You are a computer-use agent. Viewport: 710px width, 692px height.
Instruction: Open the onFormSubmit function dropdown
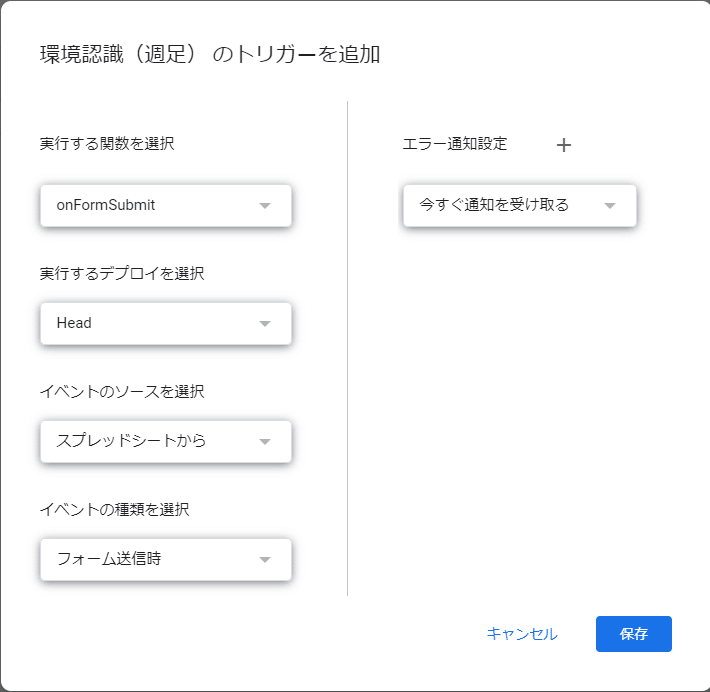click(166, 205)
